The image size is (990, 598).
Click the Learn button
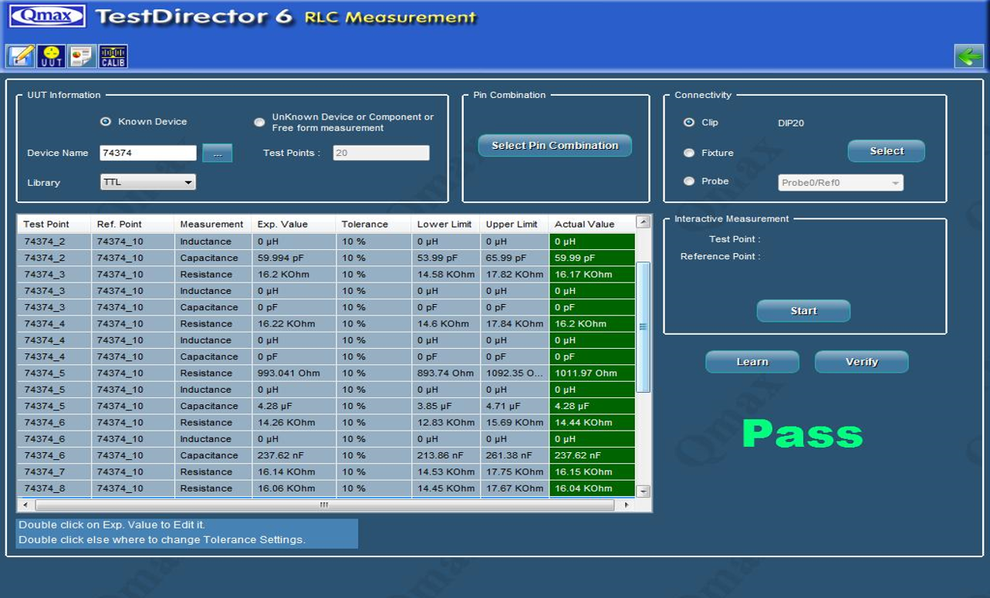coord(752,362)
